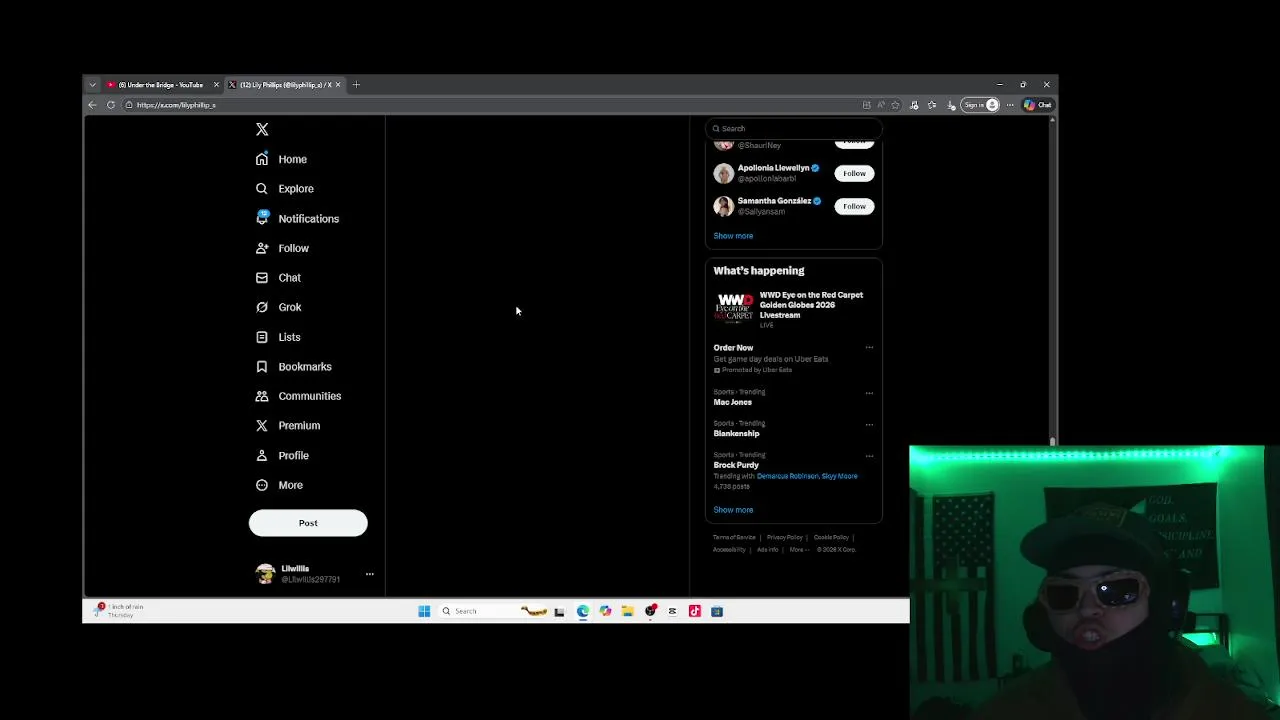The height and width of the screenshot is (720, 1280).
Task: Click the Order Now promoted item
Action: (x=733, y=348)
